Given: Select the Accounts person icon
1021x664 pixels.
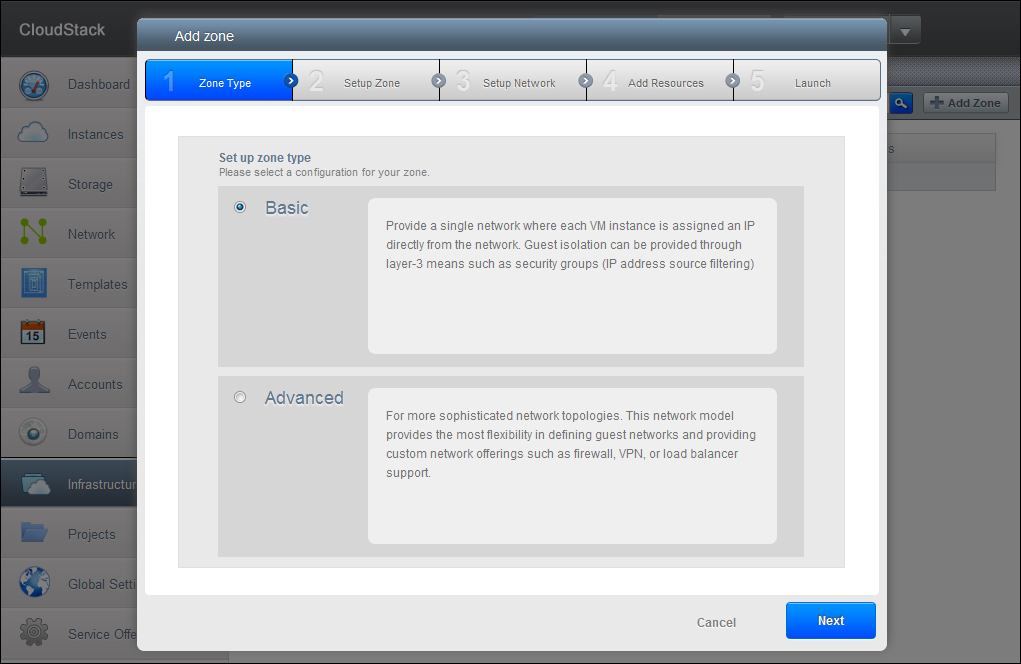Looking at the screenshot, I should click(x=34, y=384).
